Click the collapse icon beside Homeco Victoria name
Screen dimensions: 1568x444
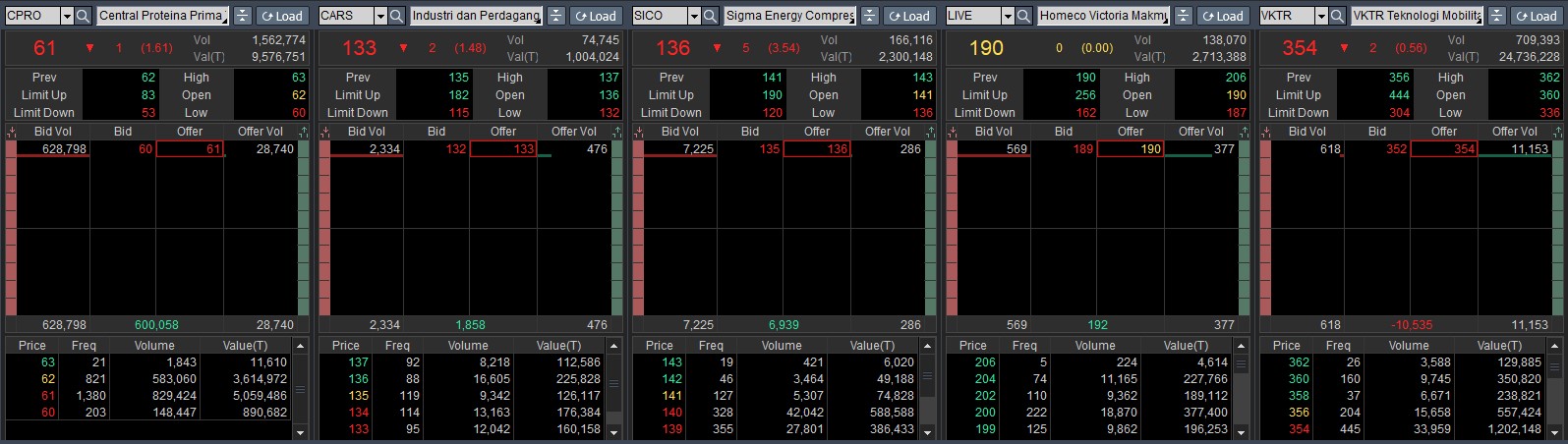click(1184, 16)
